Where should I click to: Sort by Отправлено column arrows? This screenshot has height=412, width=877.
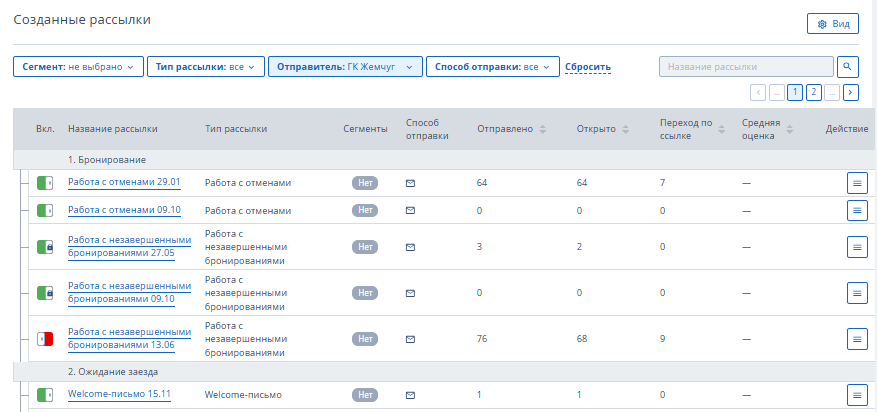[x=543, y=129]
